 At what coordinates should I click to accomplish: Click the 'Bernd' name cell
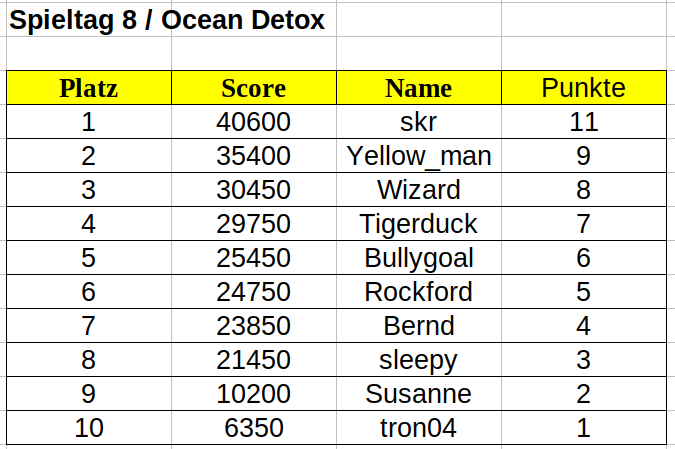click(418, 326)
